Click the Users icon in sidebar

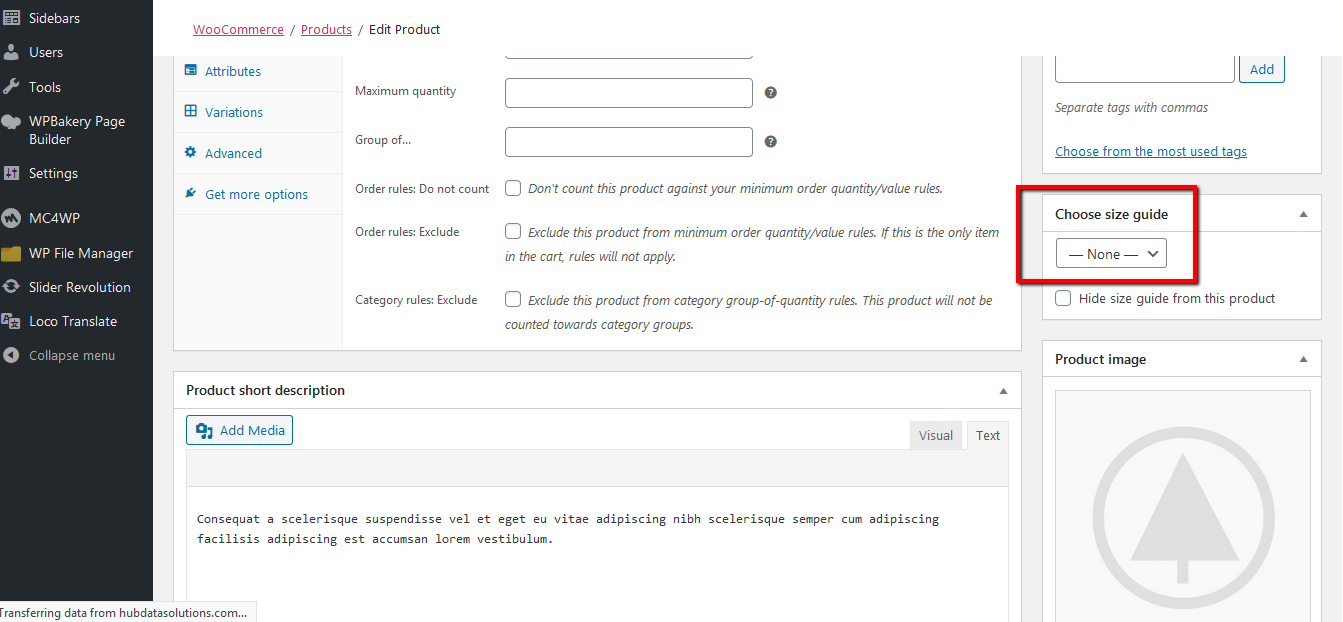click(x=12, y=52)
